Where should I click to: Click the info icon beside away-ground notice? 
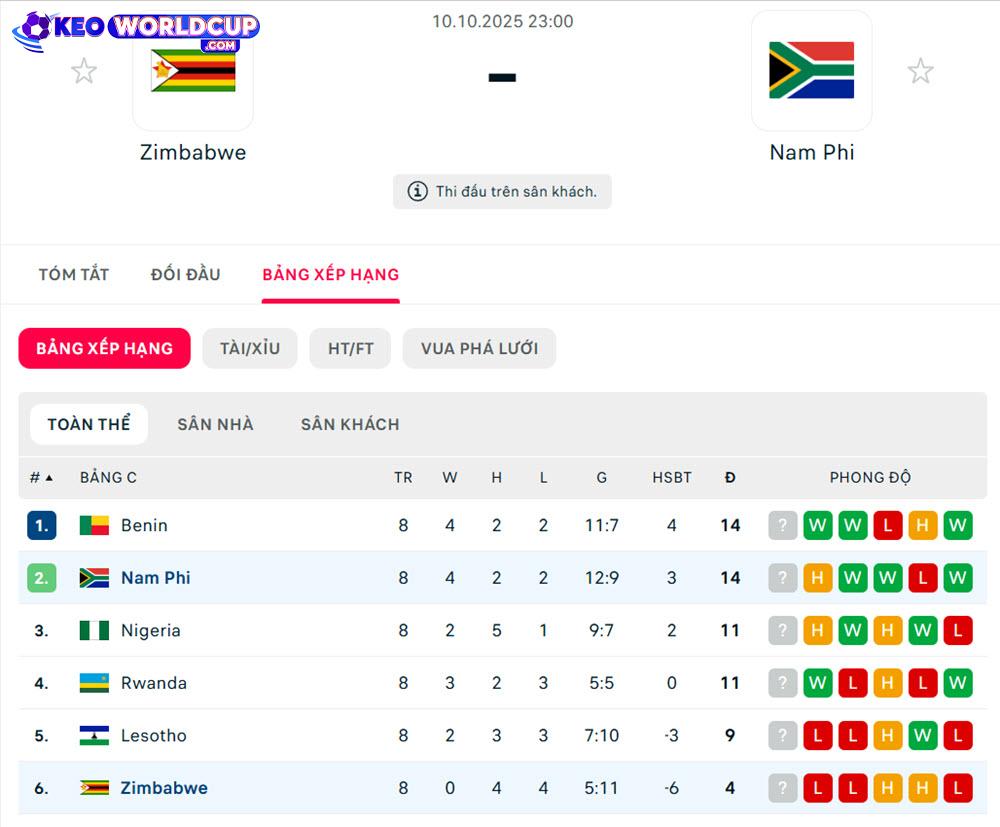pyautogui.click(x=417, y=191)
